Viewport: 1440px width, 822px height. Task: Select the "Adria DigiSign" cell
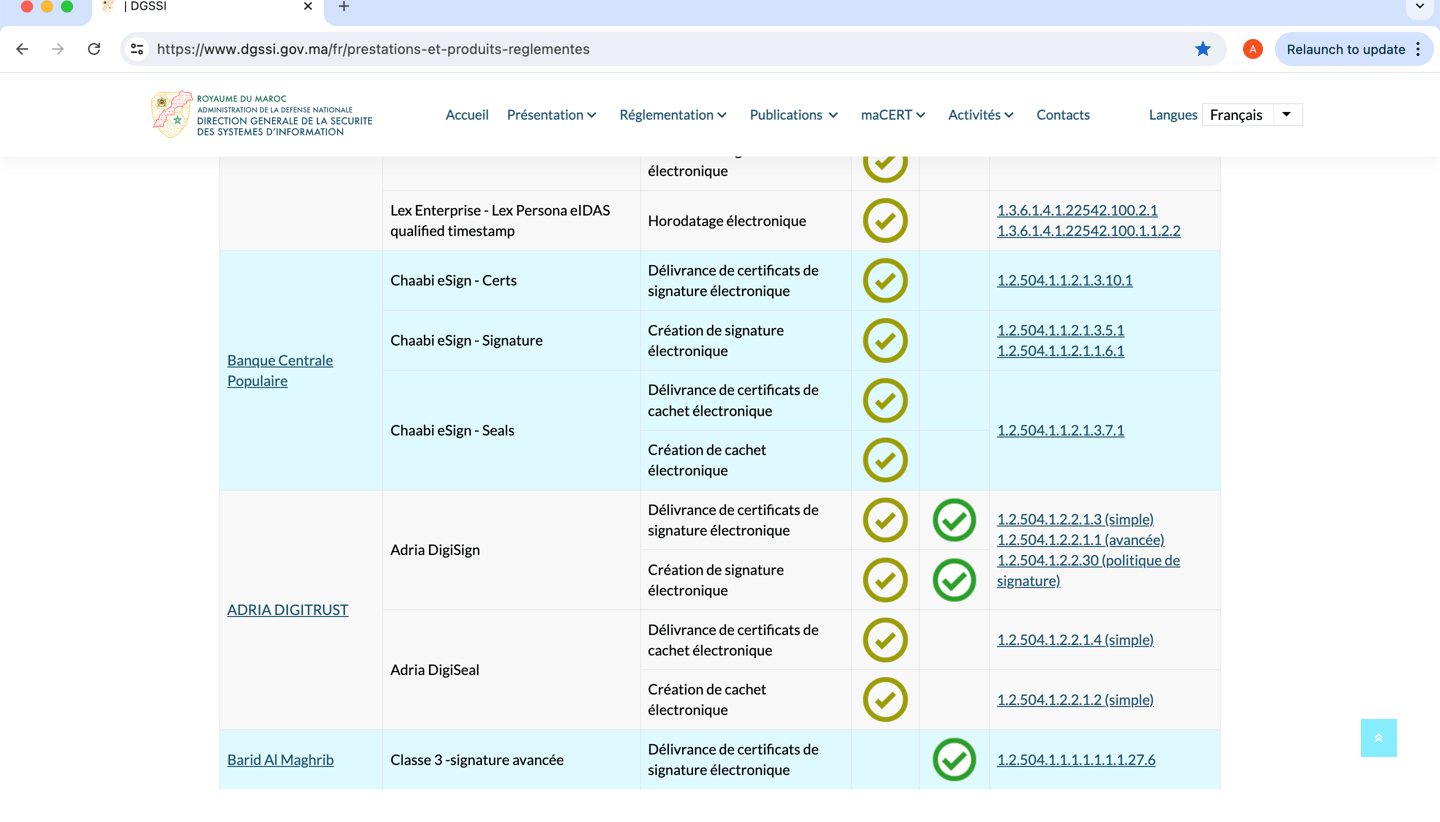click(511, 550)
